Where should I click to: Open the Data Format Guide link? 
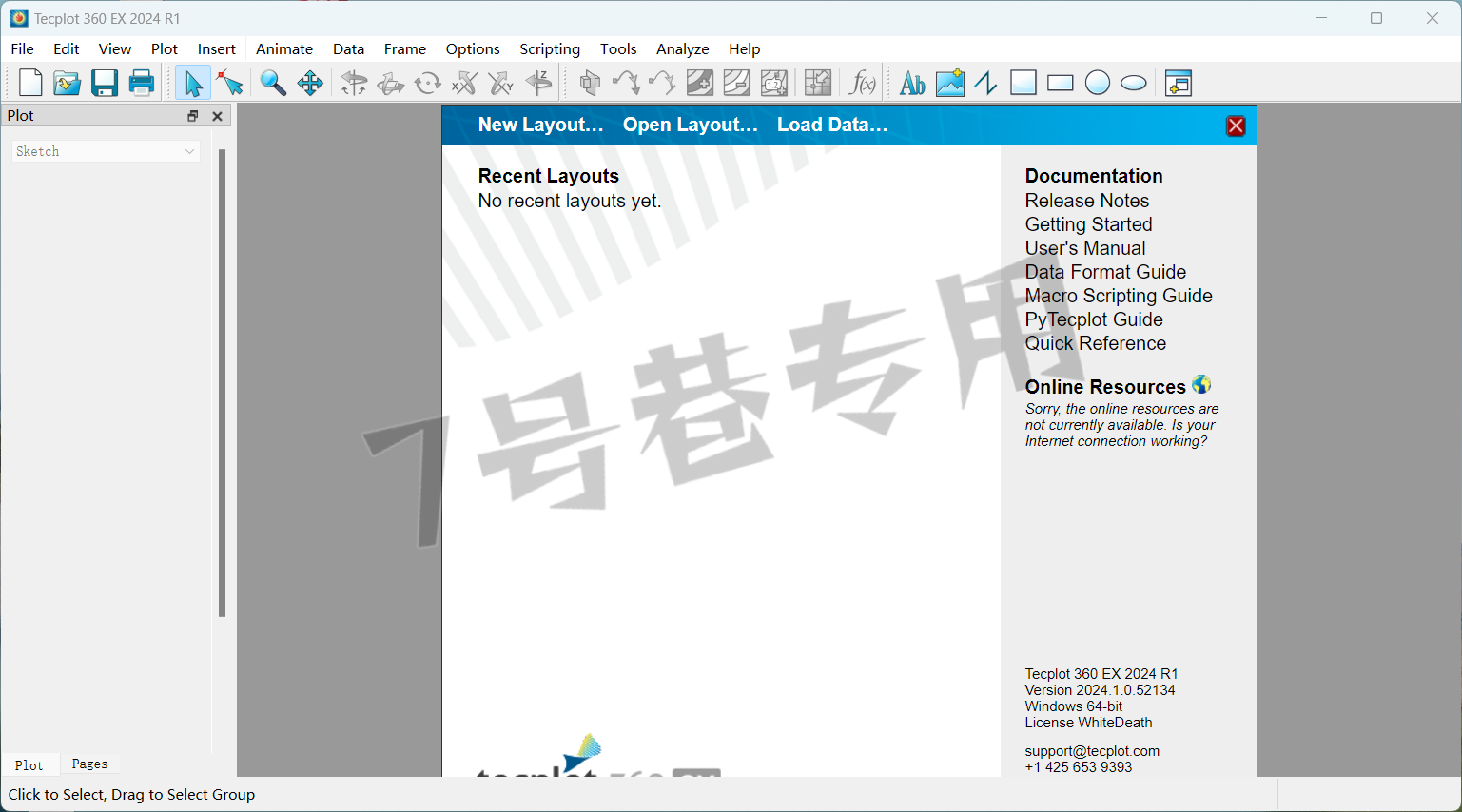click(1105, 272)
